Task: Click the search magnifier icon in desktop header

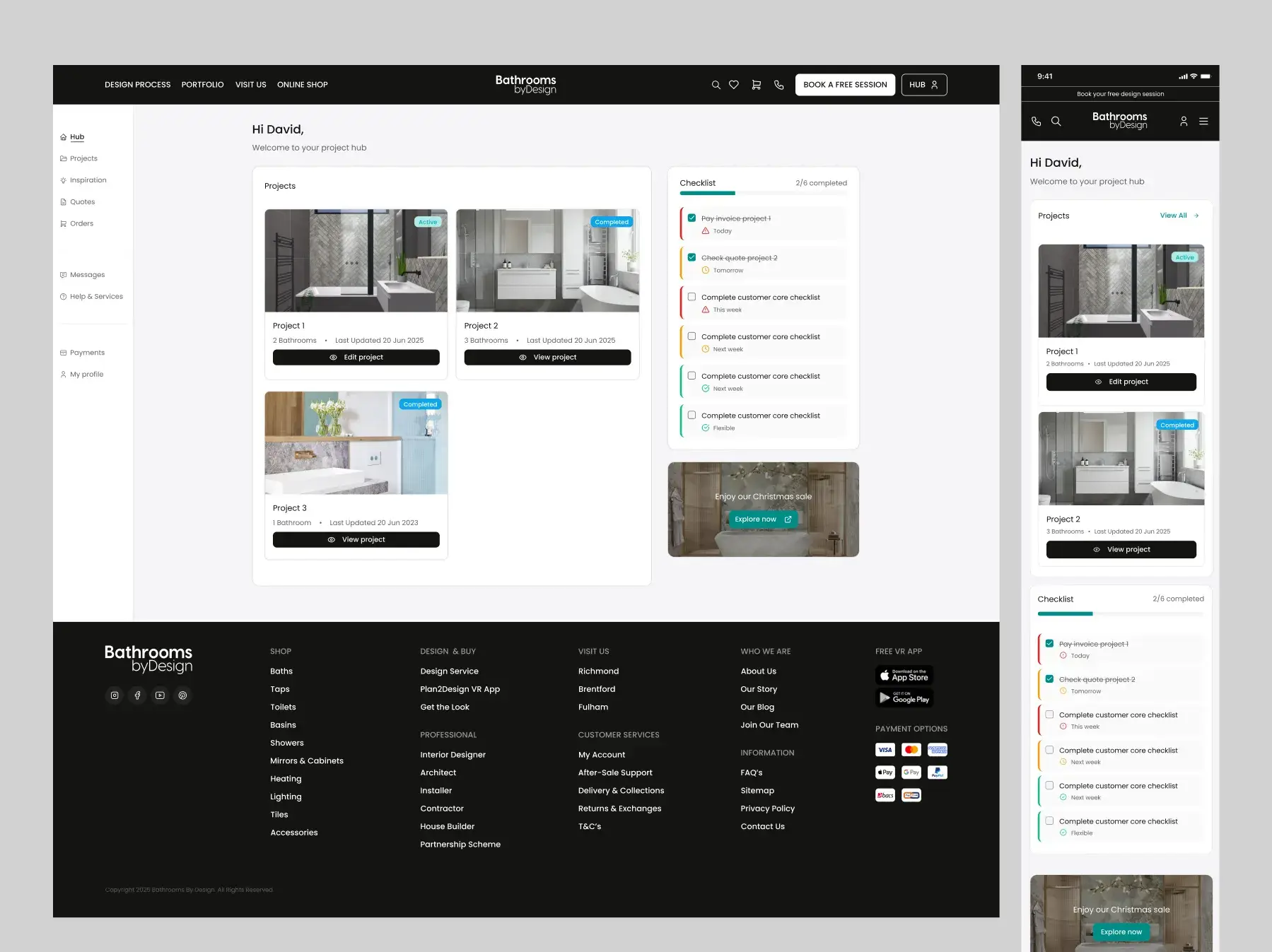Action: [x=716, y=85]
